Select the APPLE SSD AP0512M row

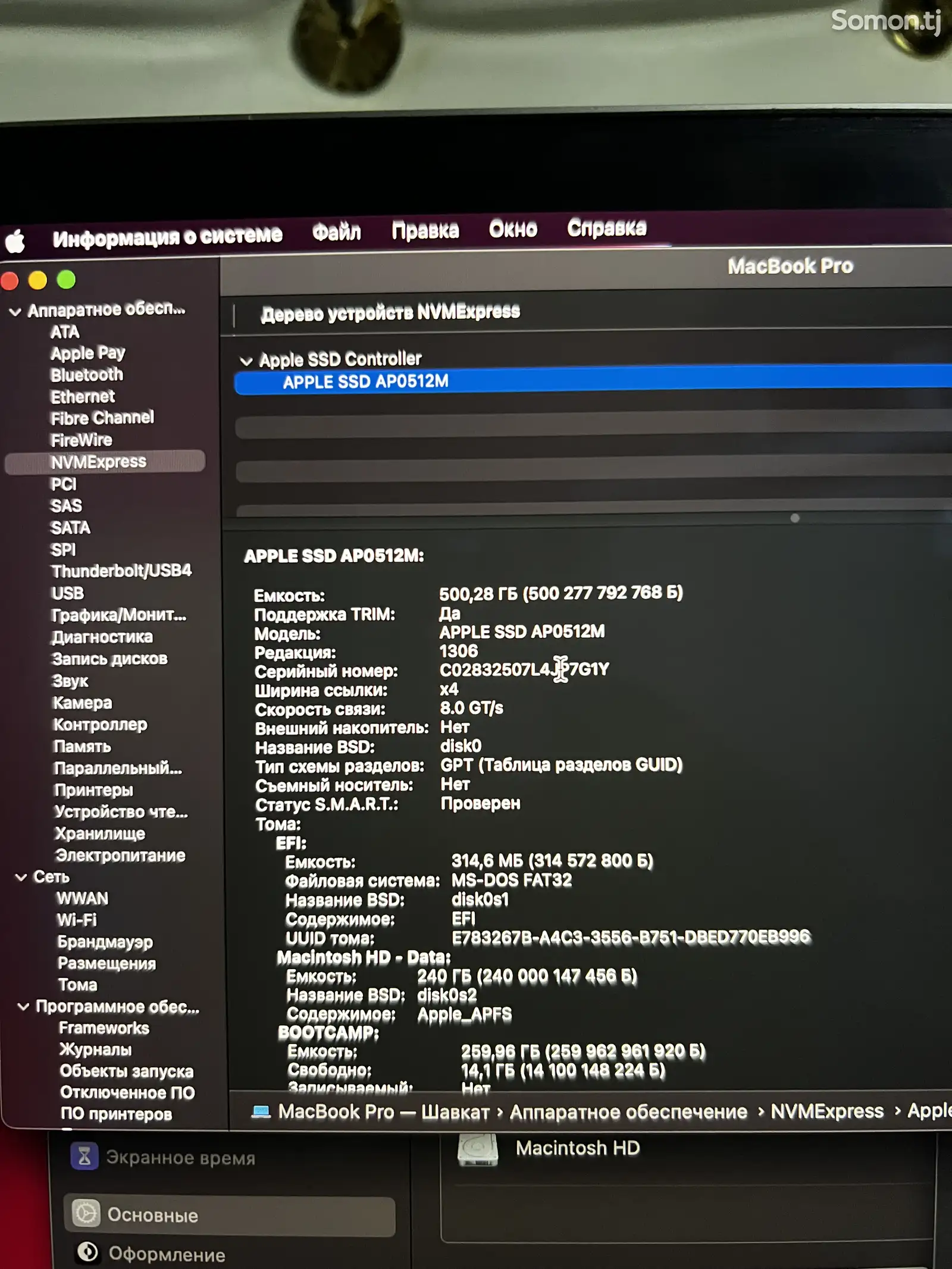click(x=593, y=380)
